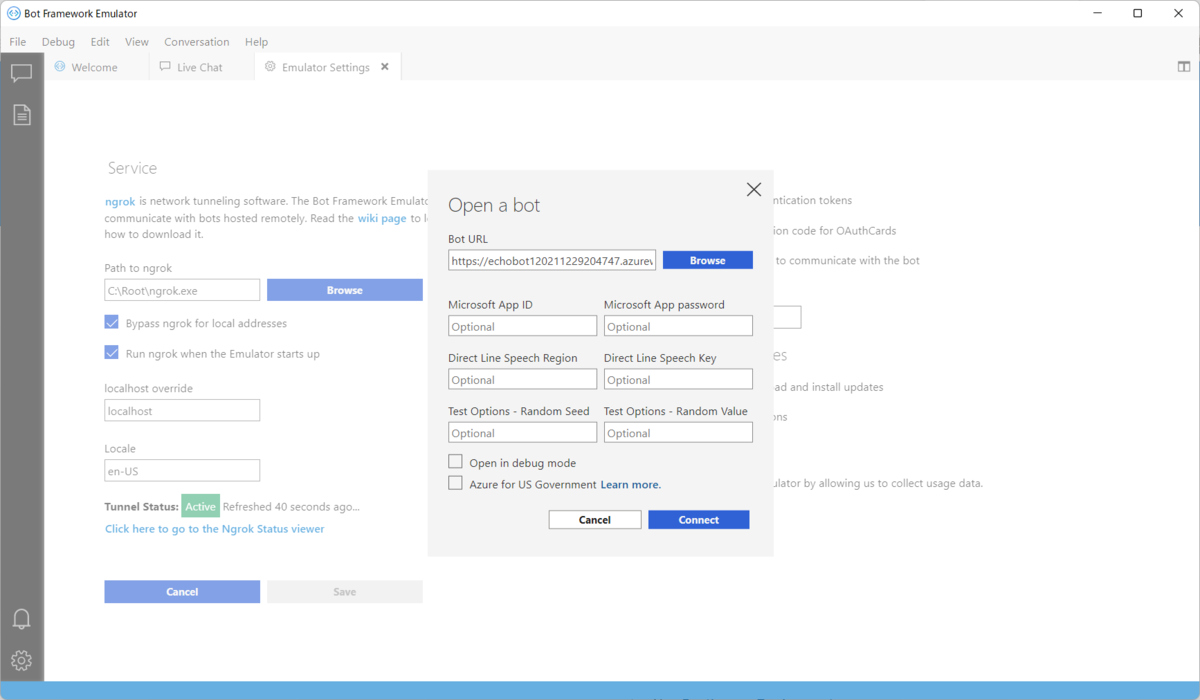The image size is (1200, 700).
Task: Open the File menu
Action: (x=18, y=42)
